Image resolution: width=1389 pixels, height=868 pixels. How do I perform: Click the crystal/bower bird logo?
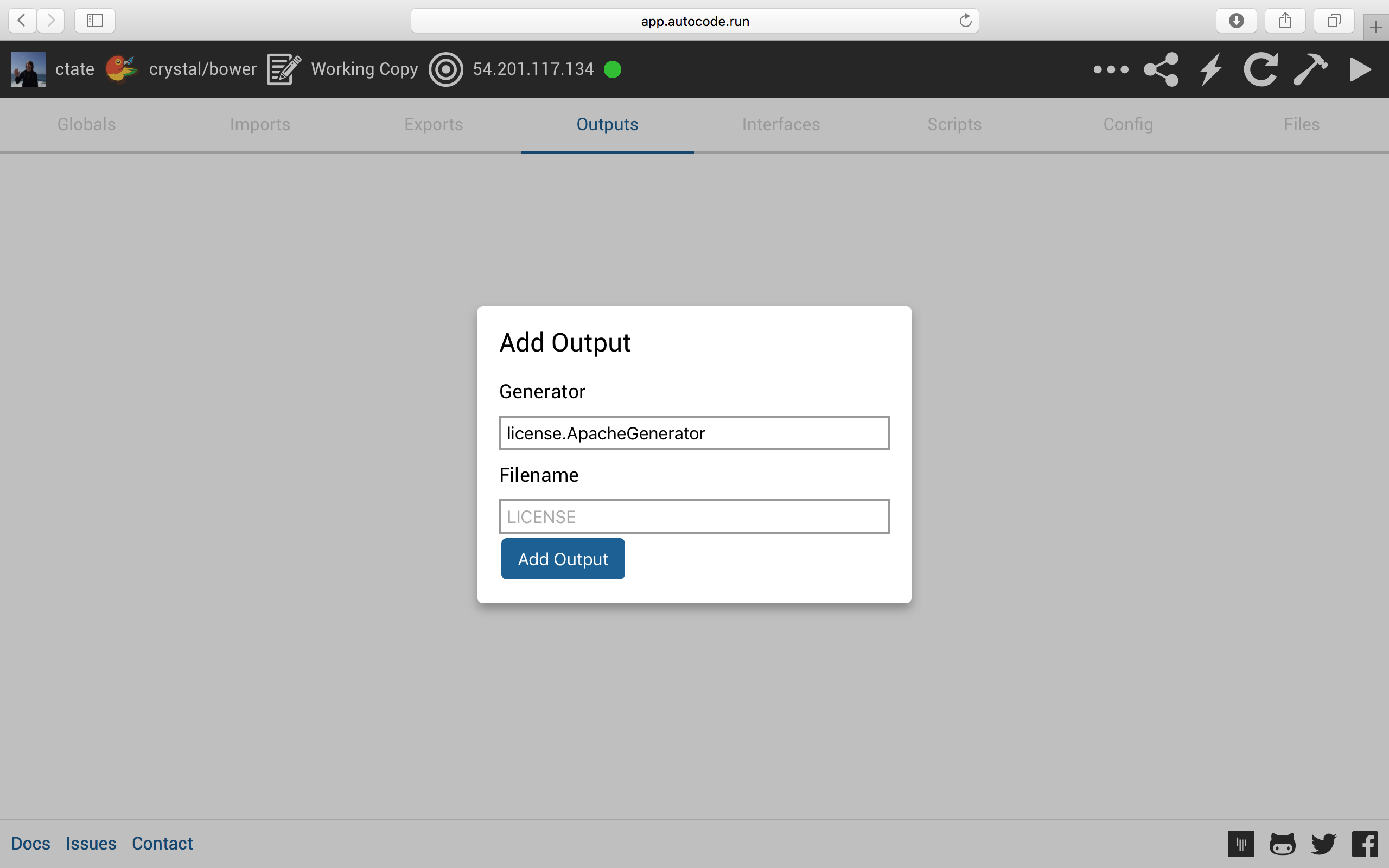pyautogui.click(x=122, y=69)
